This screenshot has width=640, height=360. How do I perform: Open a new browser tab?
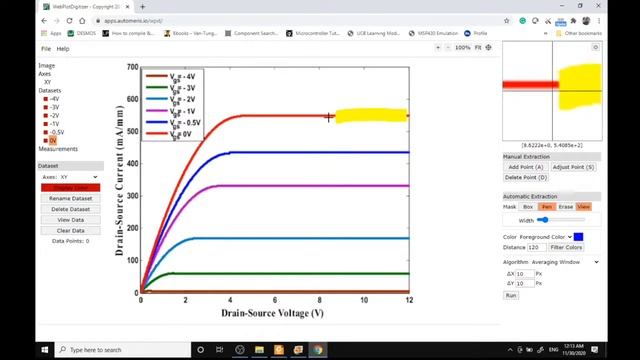(142, 7)
